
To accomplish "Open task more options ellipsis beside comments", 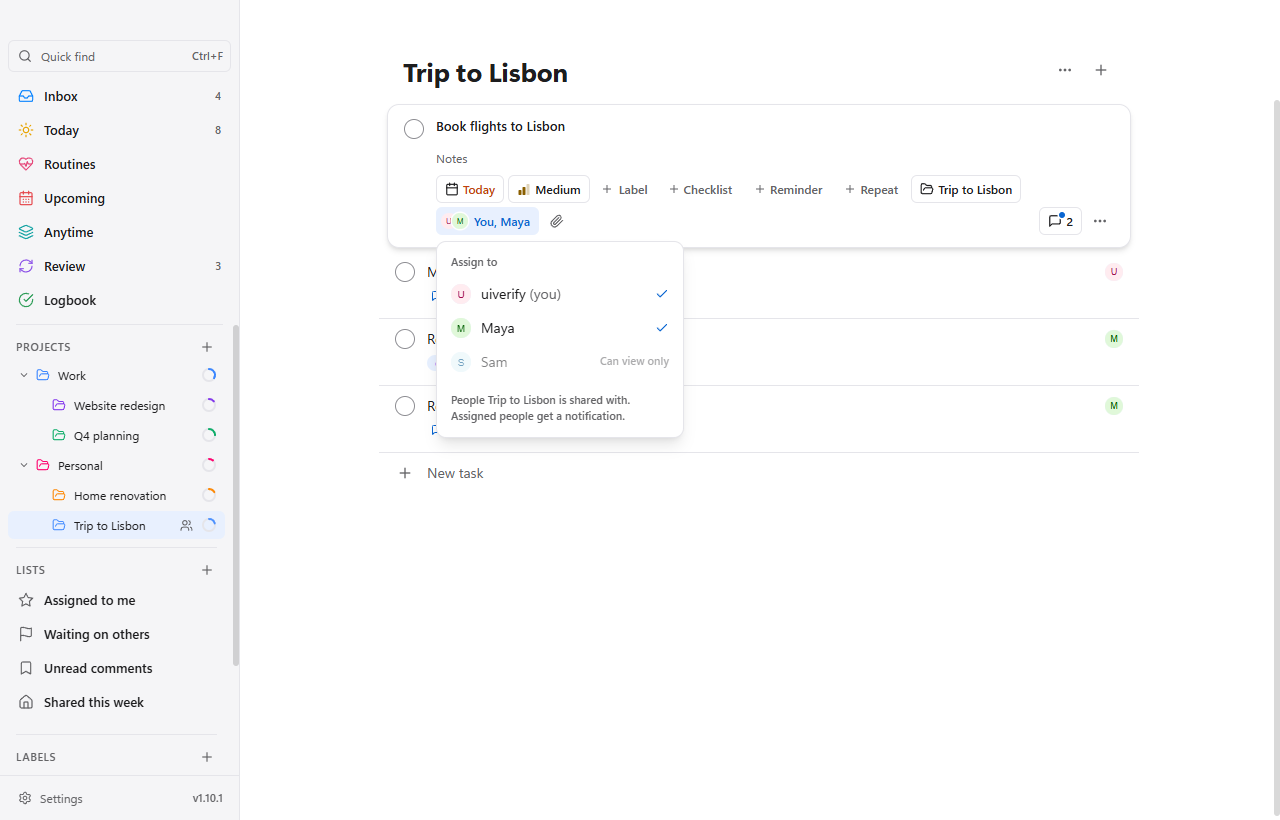I will pos(1100,221).
